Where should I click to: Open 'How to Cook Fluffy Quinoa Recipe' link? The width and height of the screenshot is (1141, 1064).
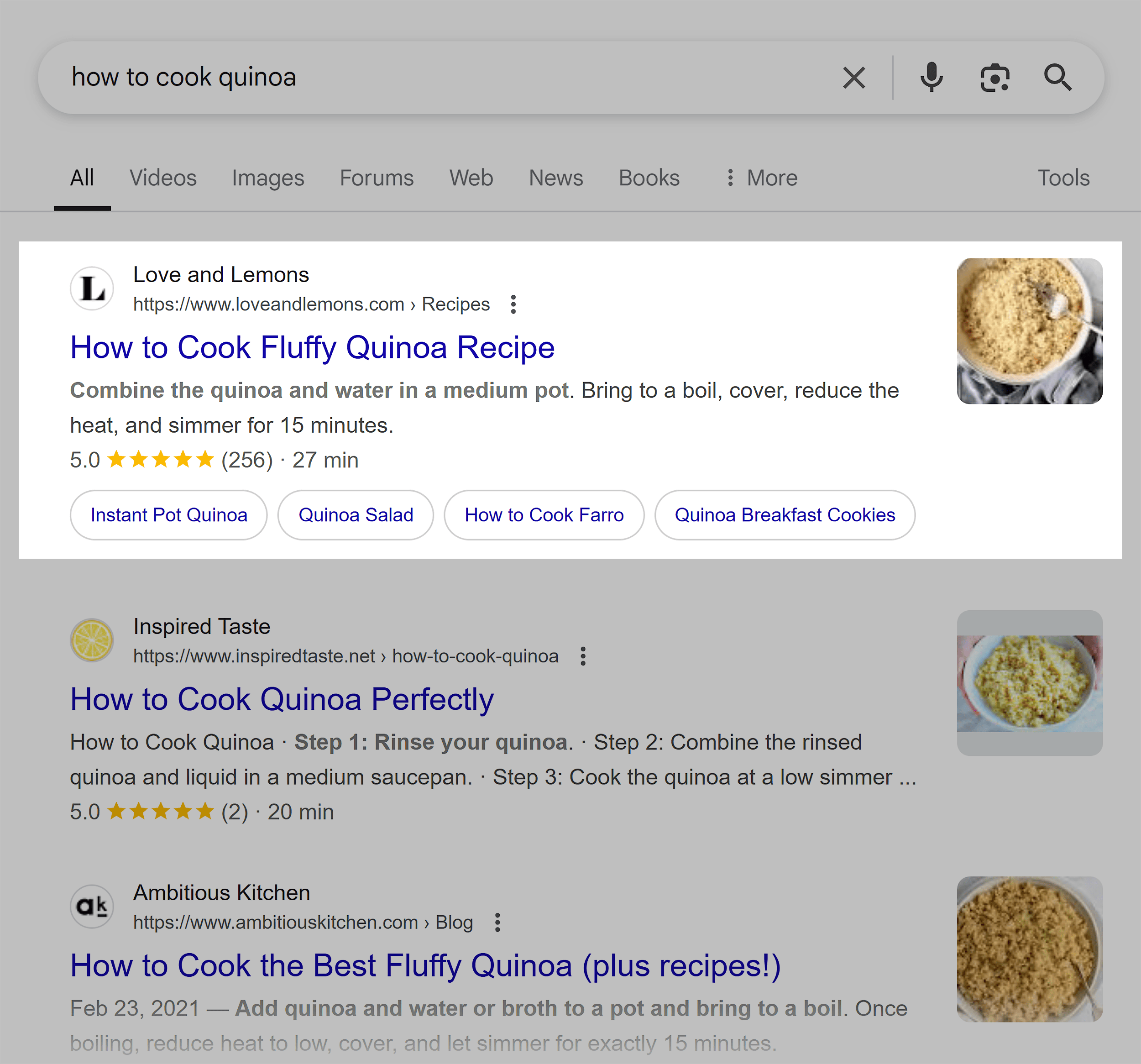tap(312, 346)
